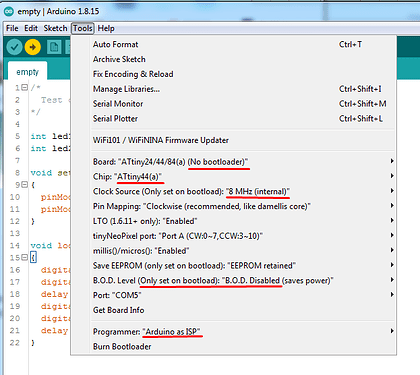This screenshot has width=420, height=375.
Task: Open the Serial Monitor
Action: click(233, 104)
